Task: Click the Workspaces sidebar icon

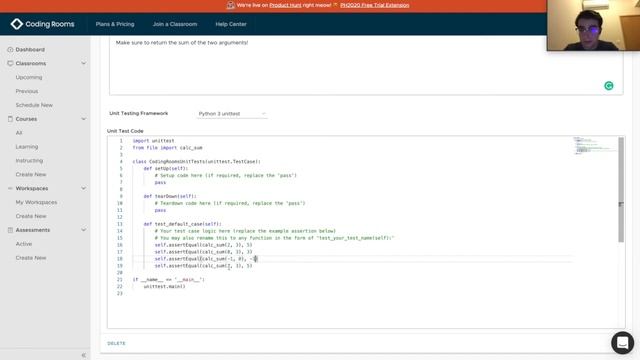Action: click(10, 188)
